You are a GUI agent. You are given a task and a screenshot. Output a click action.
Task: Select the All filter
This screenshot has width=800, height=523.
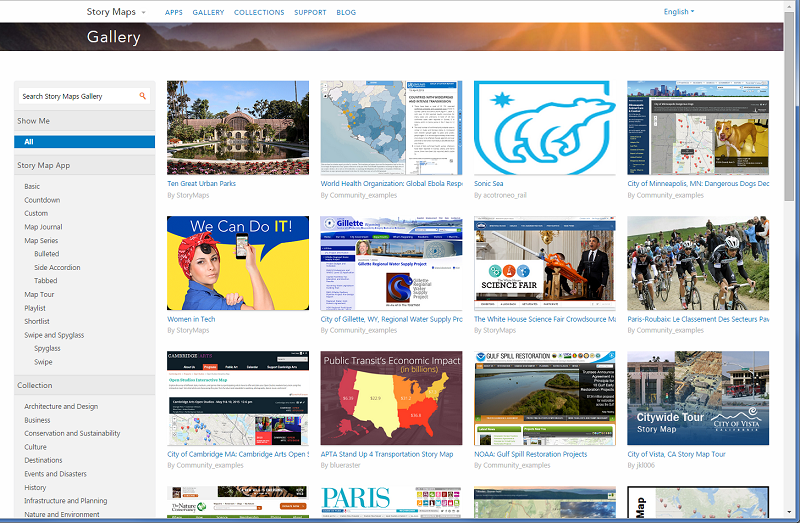[85, 142]
